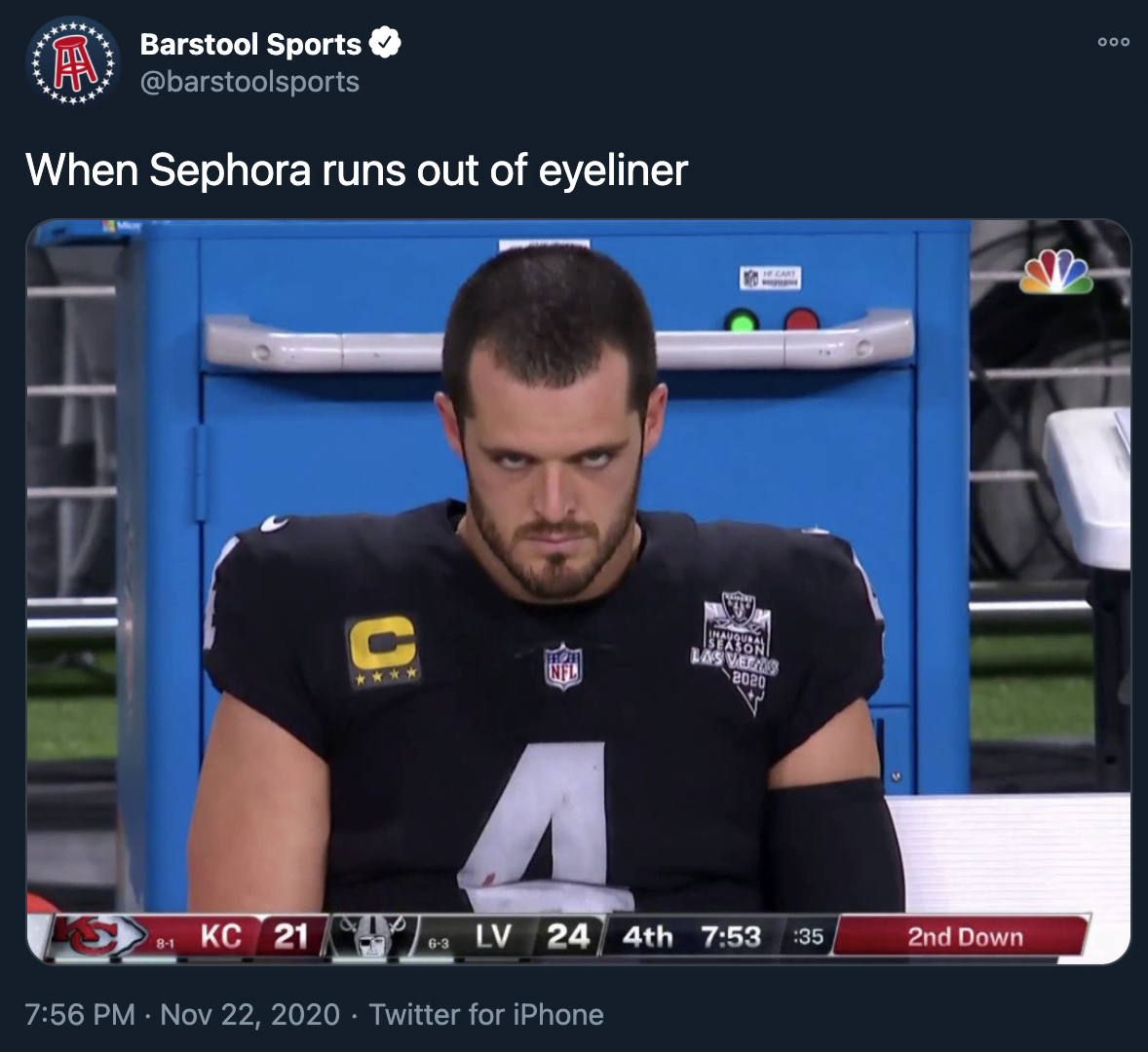1148x1052 pixels.
Task: Click the NBC peacock logo in the image
Action: tap(1055, 272)
